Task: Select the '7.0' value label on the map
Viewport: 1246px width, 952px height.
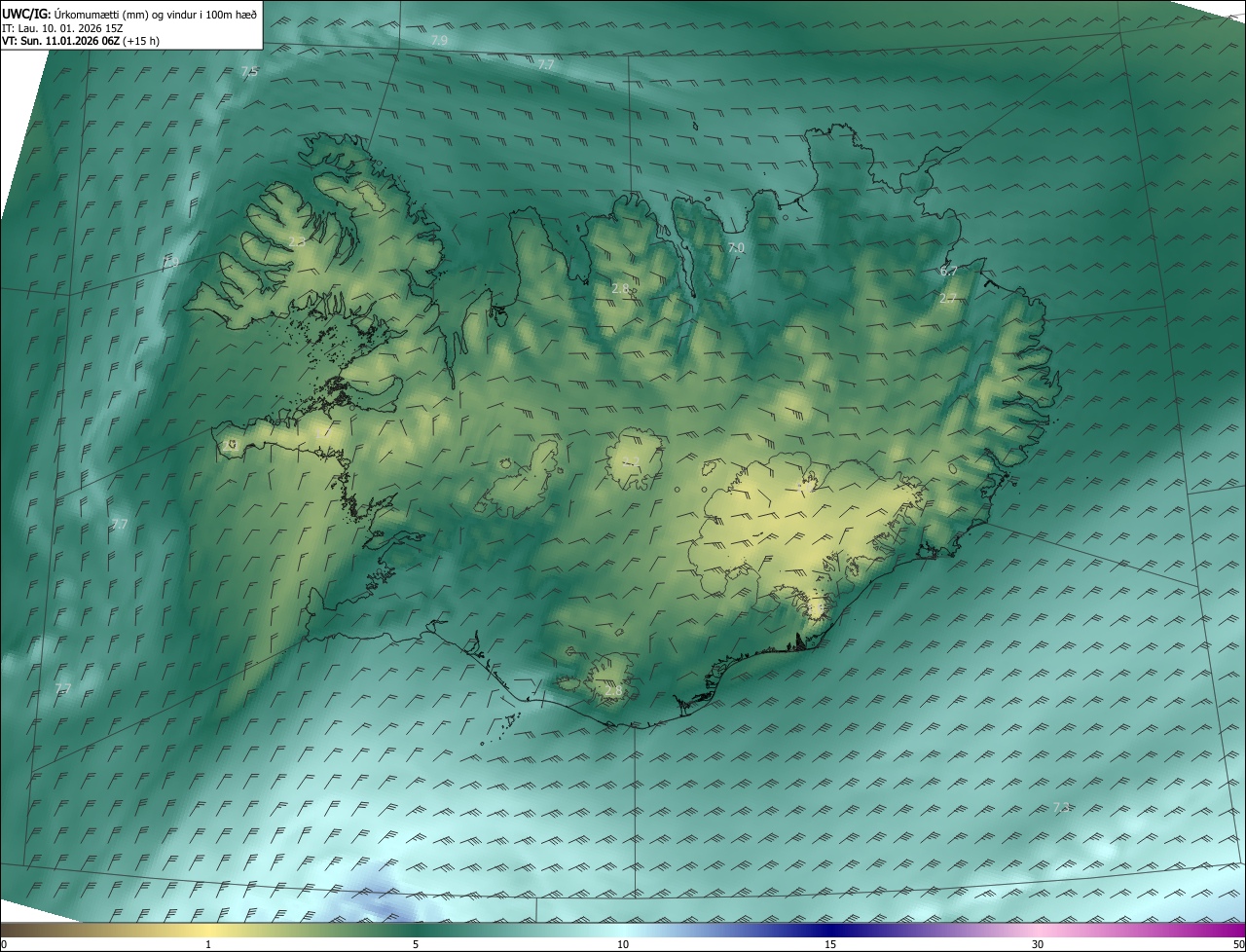Action: tap(736, 248)
